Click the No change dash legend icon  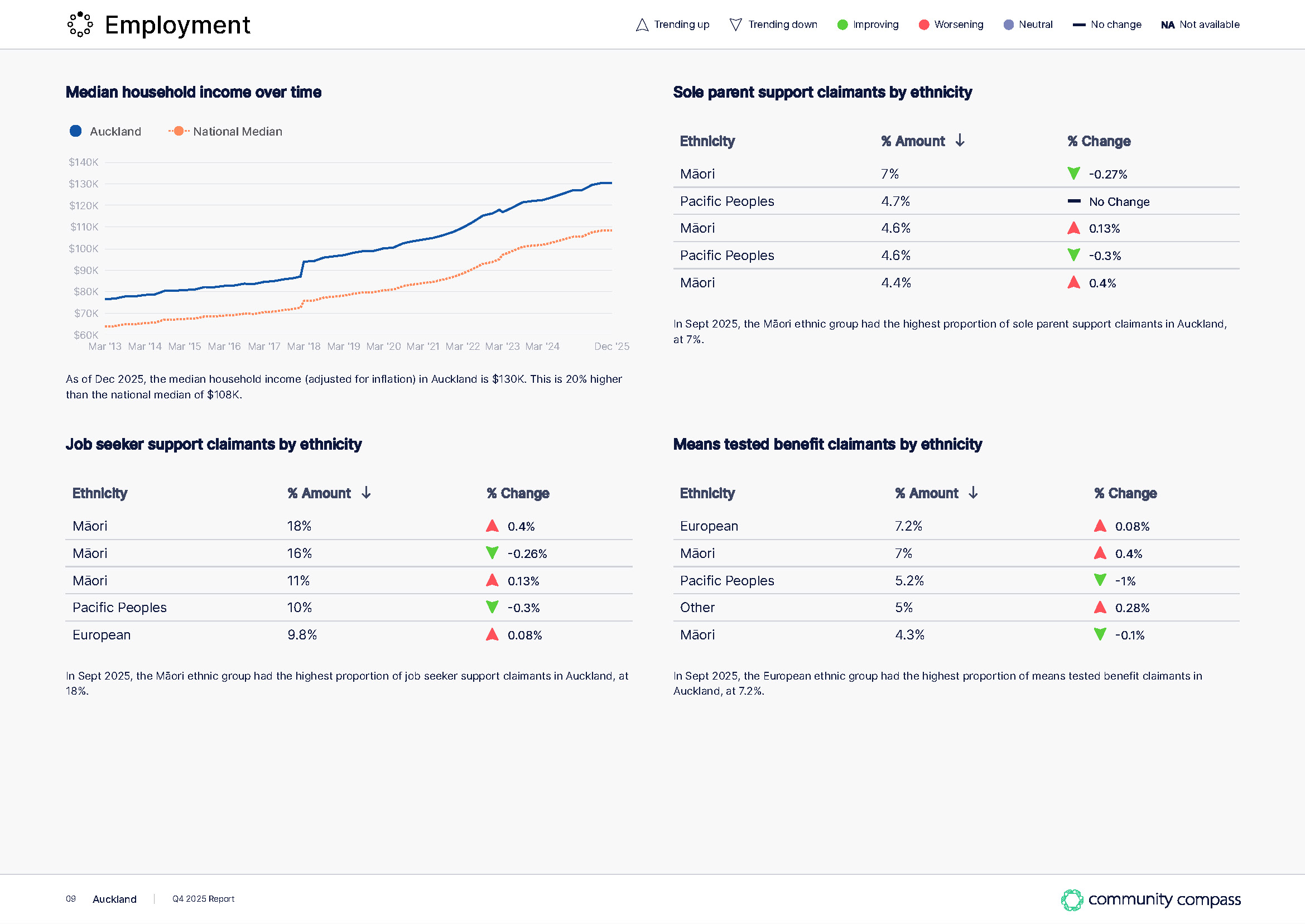pos(1078,25)
